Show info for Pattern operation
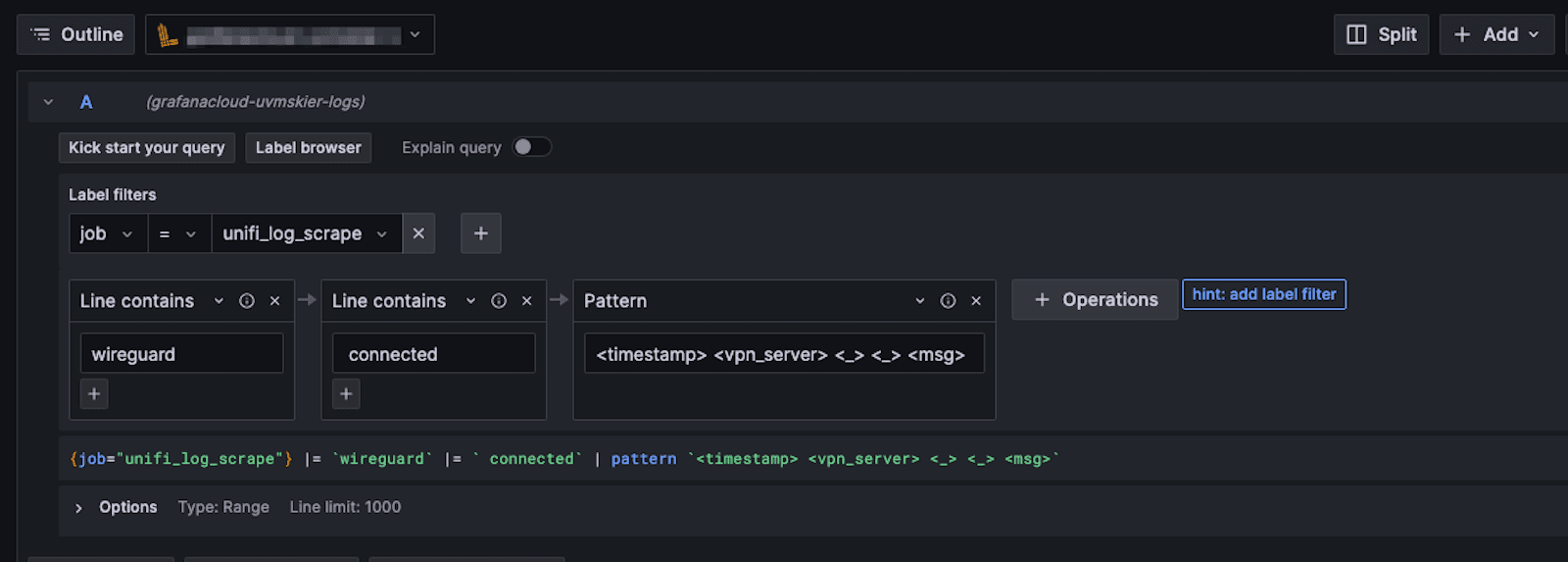 (x=948, y=301)
